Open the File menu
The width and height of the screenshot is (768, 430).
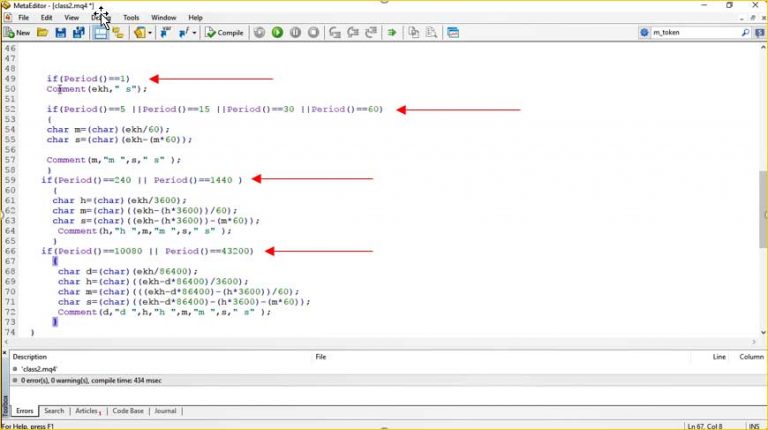point(24,18)
